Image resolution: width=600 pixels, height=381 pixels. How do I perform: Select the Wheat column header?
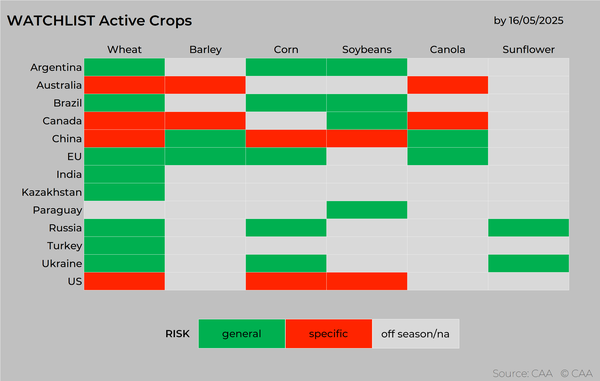tap(124, 50)
